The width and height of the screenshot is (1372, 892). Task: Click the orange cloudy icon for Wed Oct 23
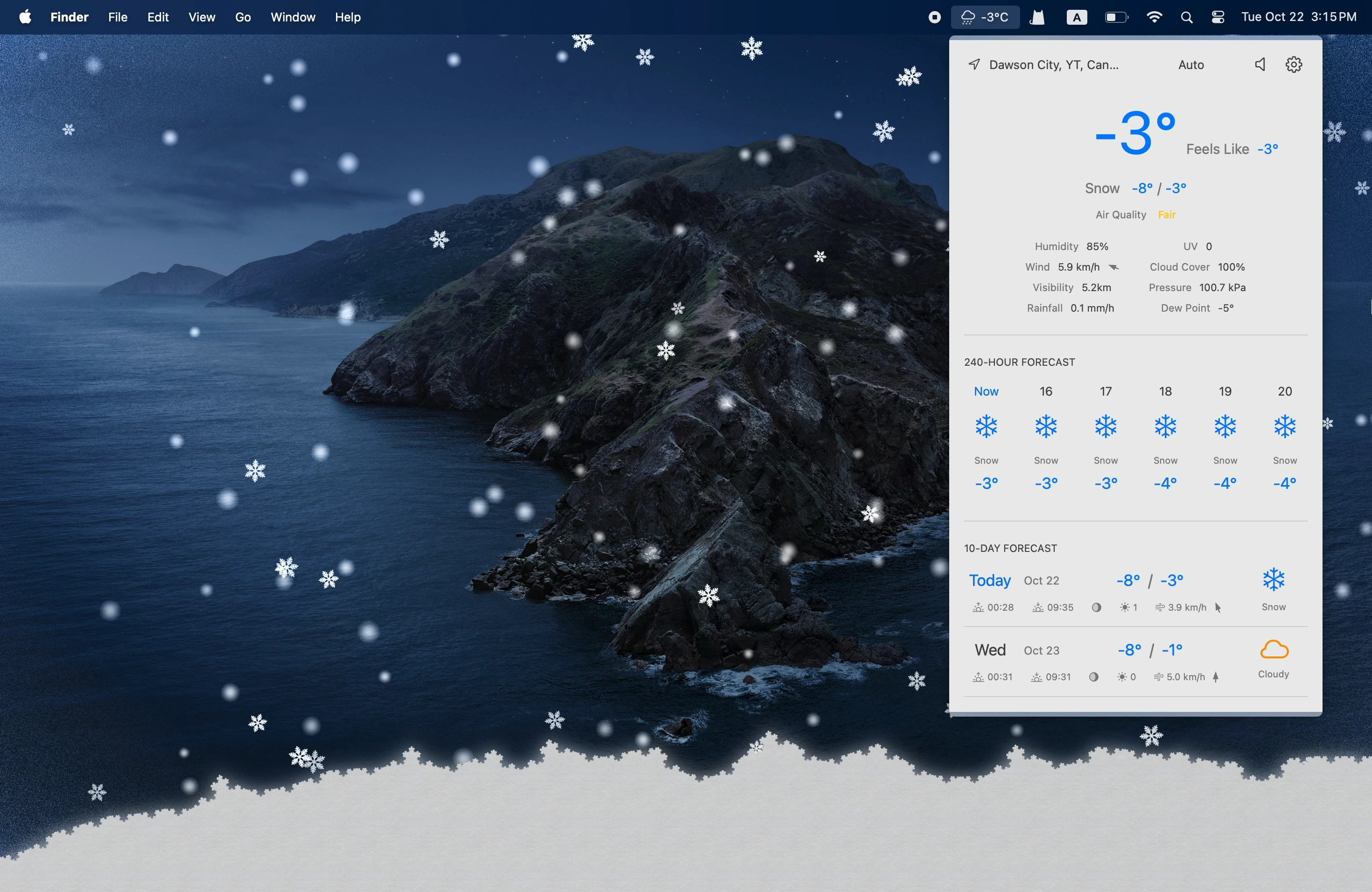1274,650
